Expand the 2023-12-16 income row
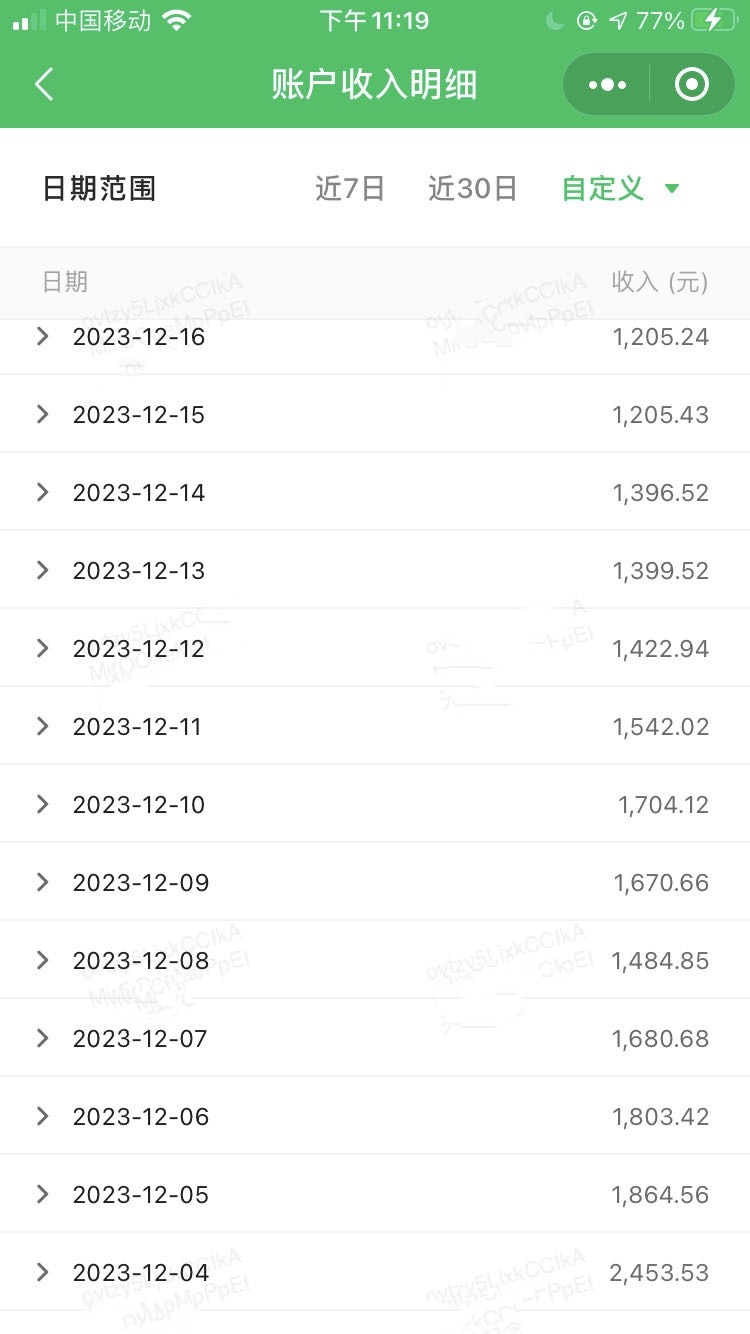Image resolution: width=750 pixels, height=1334 pixels. pyautogui.click(x=42, y=337)
